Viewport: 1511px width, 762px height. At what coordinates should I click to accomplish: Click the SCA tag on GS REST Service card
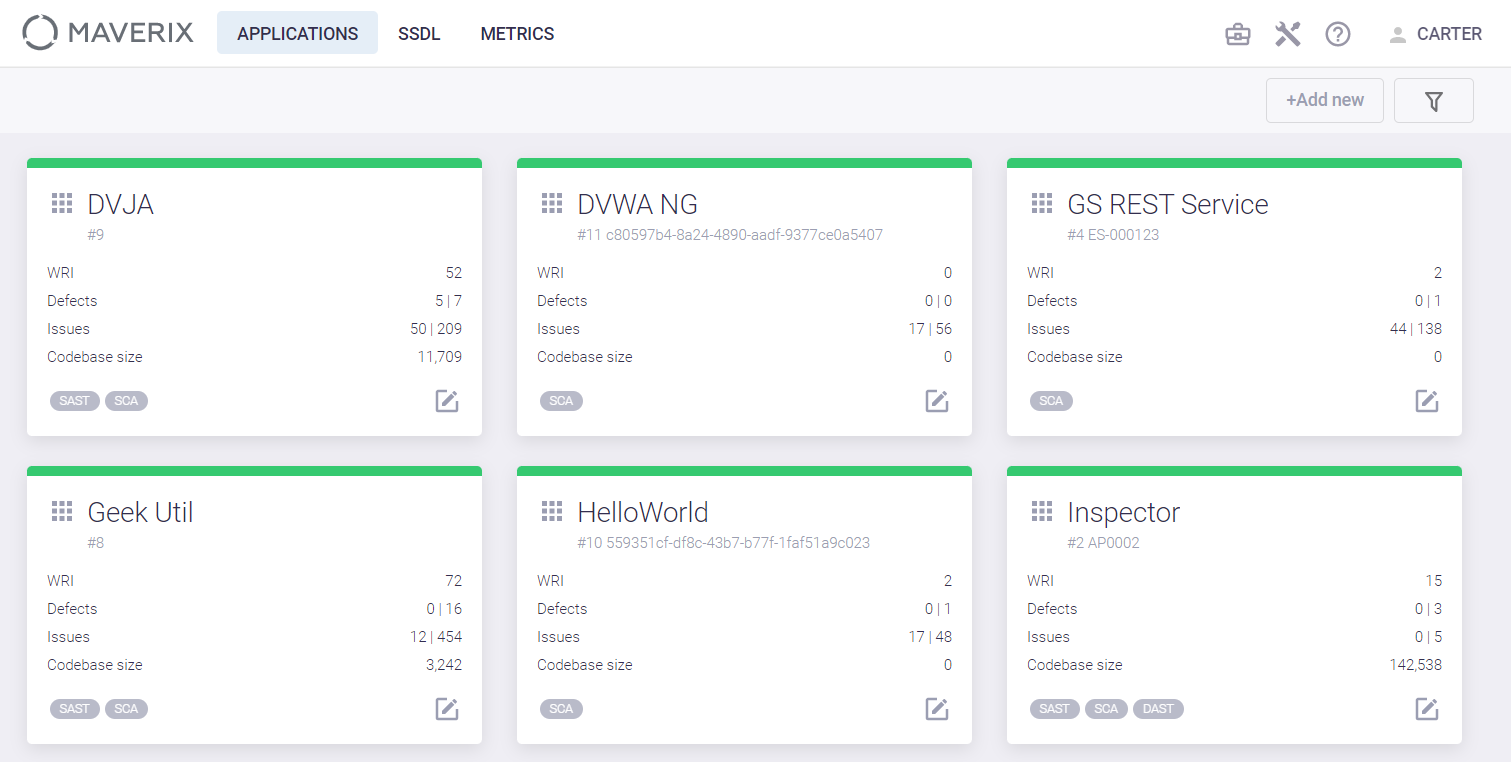[x=1051, y=401]
